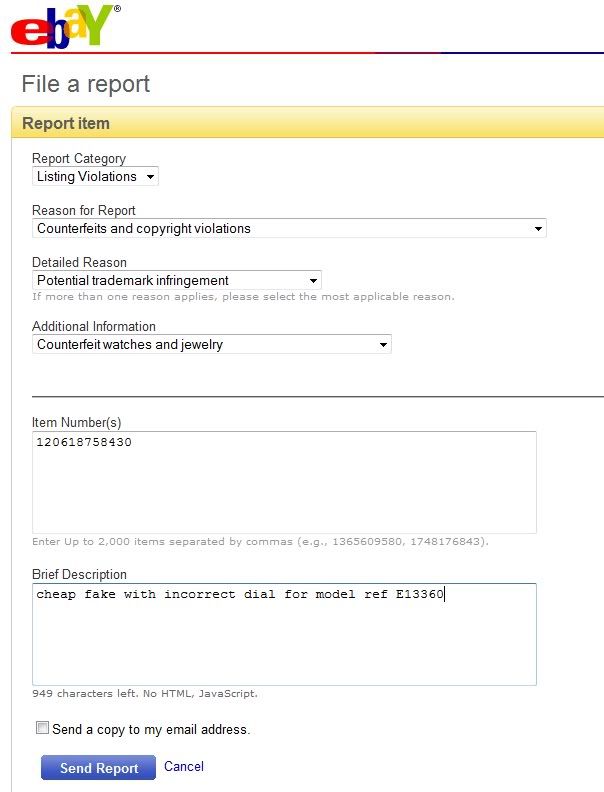Image resolution: width=604 pixels, height=792 pixels.
Task: Focus the Brief Description text area
Action: coord(284,634)
